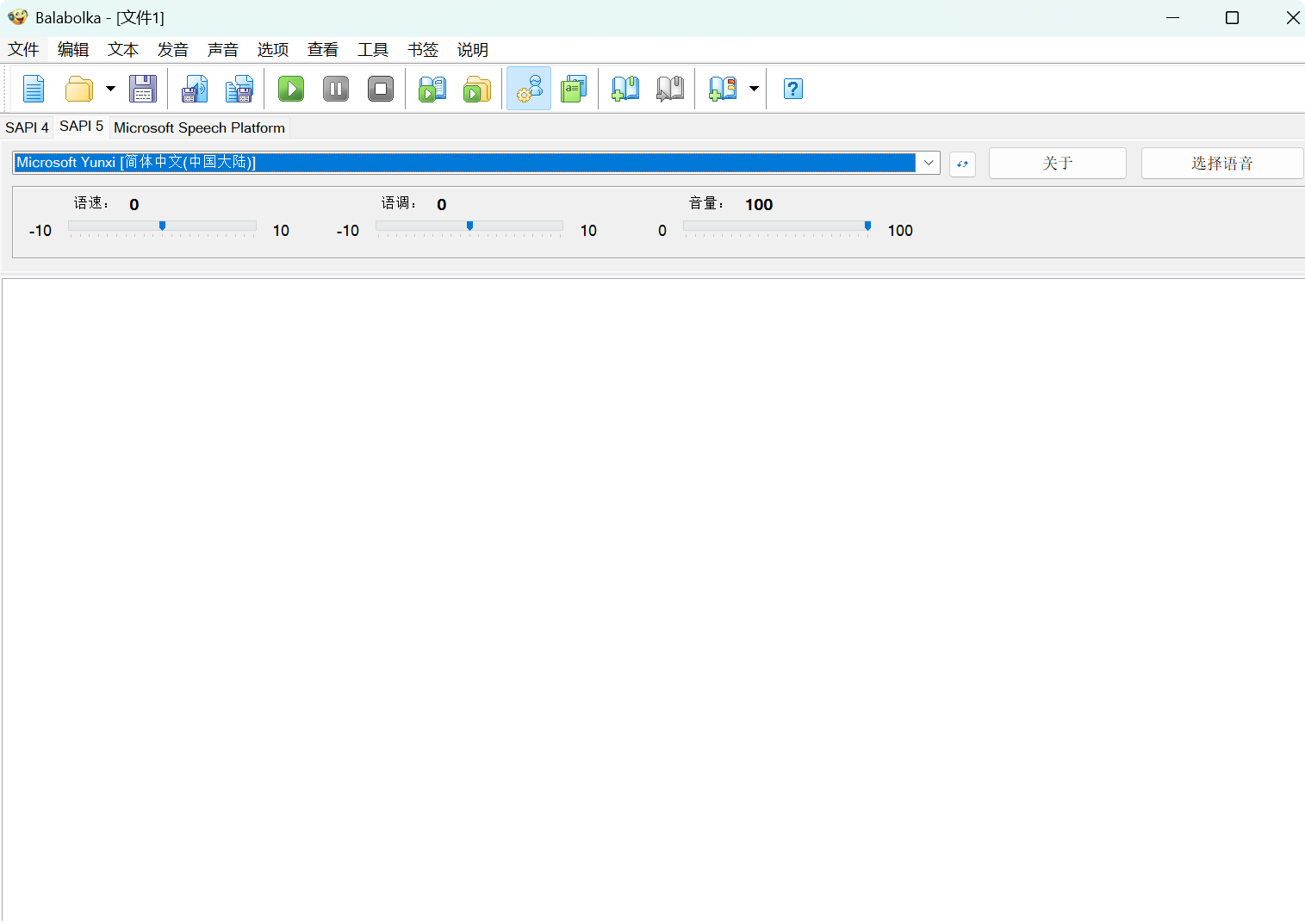Screen dimensions: 1305x924
Task: Click the refresh voice list button
Action: (x=962, y=164)
